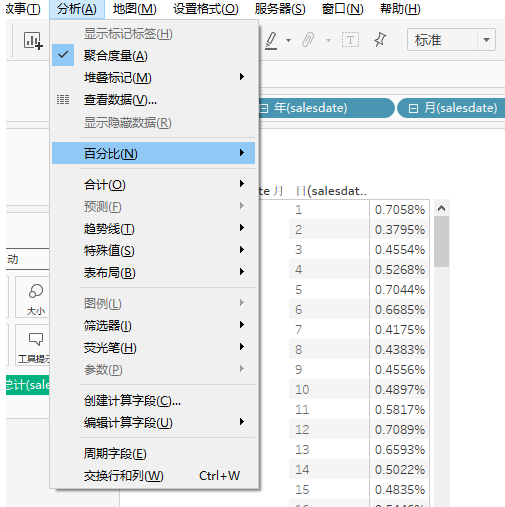The width and height of the screenshot is (505, 507).
Task: Open the 服务器(S) menu
Action: pyautogui.click(x=280, y=9)
